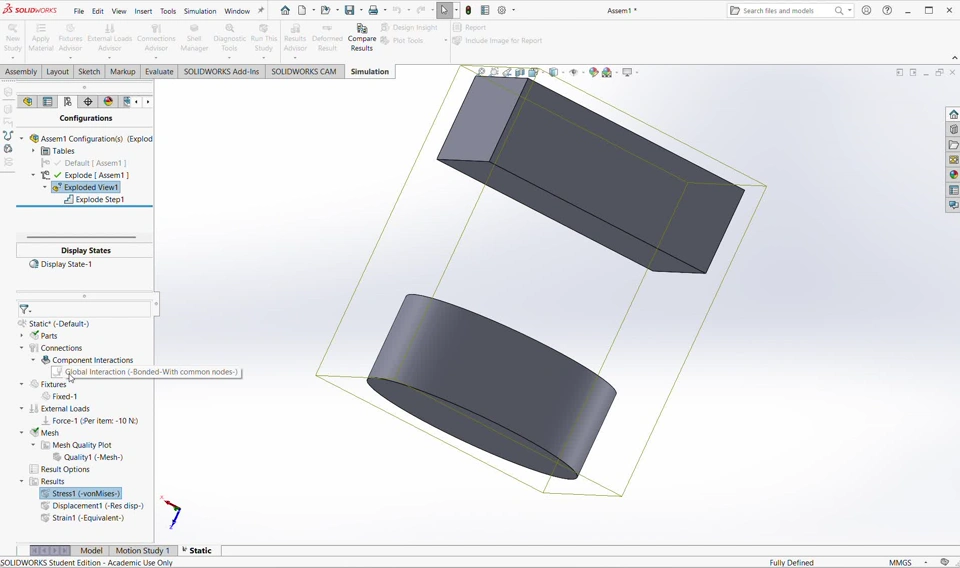Open the Options gear icon
960x568 pixels.
[x=502, y=10]
